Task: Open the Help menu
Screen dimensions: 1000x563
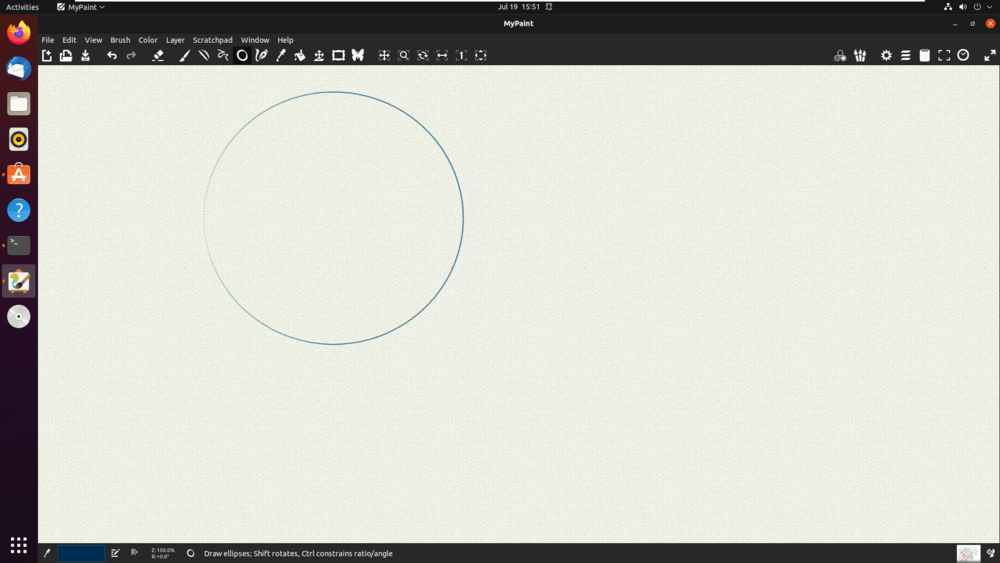Action: pyautogui.click(x=285, y=40)
